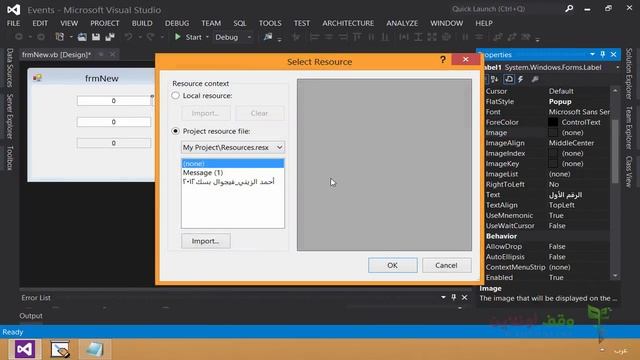This screenshot has height=360, width=640.
Task: Click the Quick Launch search magnifier icon
Action: tap(569, 9)
